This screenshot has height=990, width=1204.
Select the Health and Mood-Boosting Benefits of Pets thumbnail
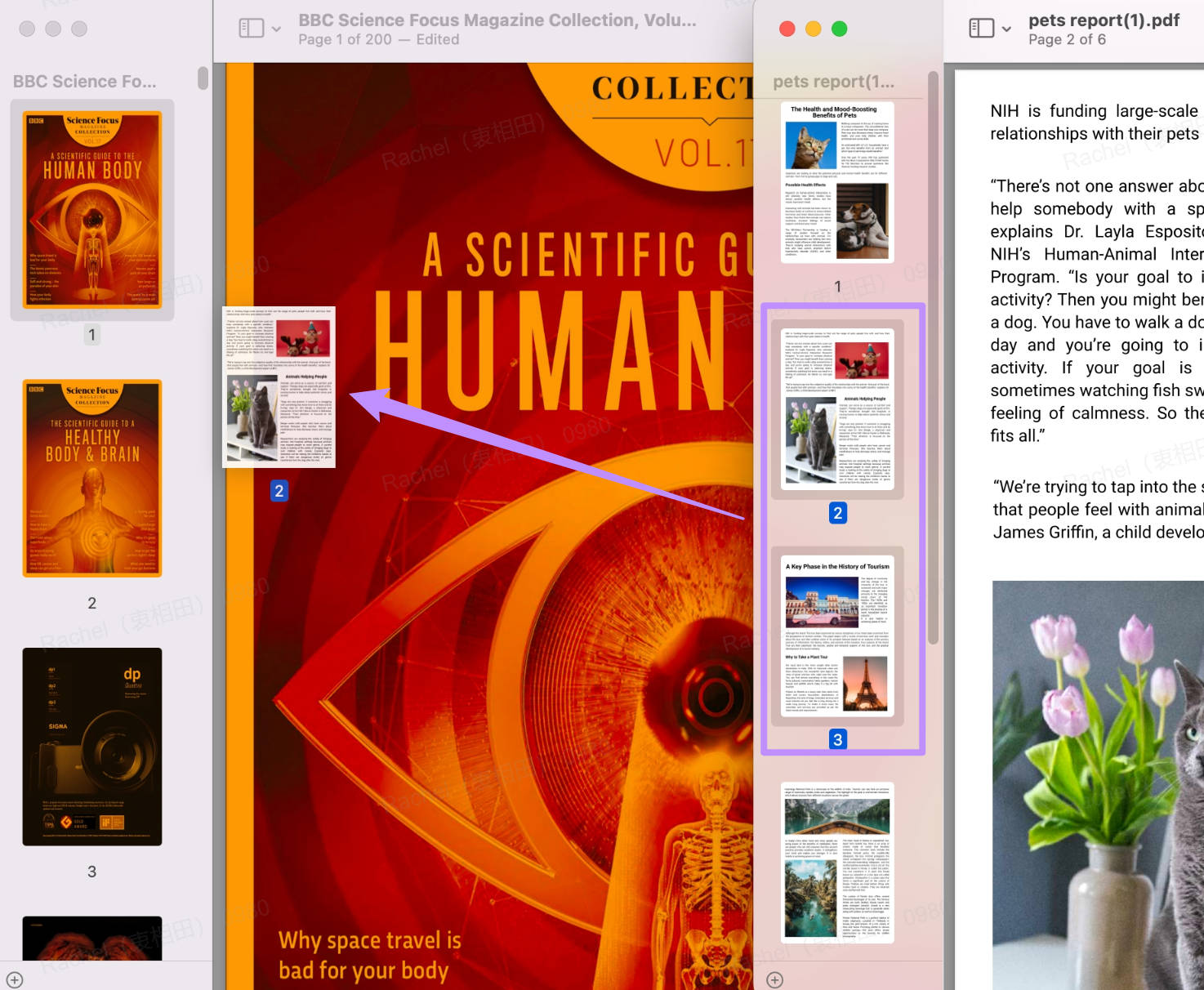point(837,180)
